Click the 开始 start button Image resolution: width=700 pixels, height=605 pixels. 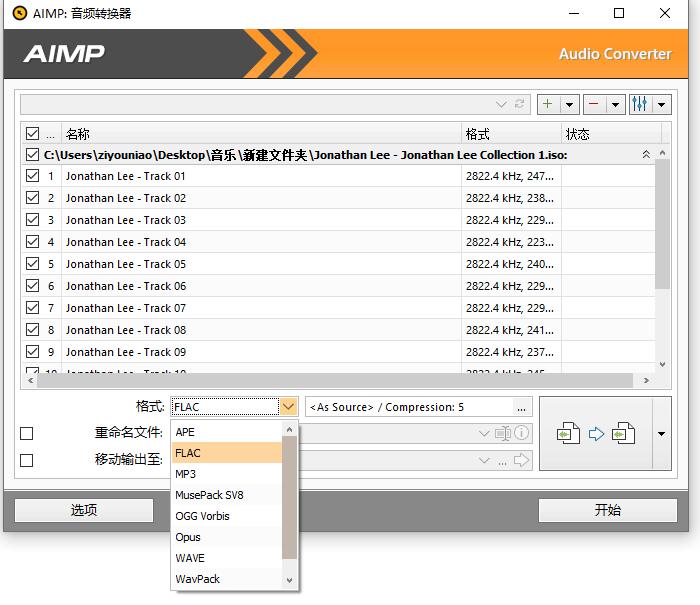608,510
